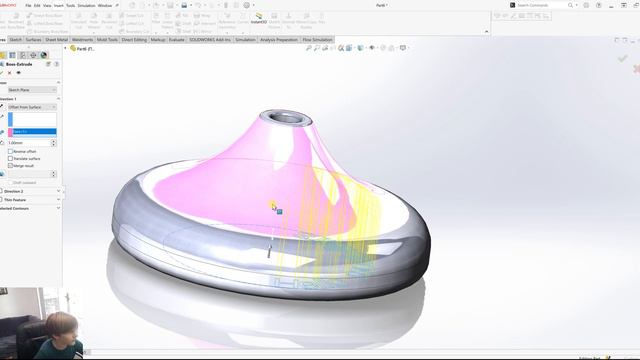Click Previous View in heads-up toolbar

[325, 48]
